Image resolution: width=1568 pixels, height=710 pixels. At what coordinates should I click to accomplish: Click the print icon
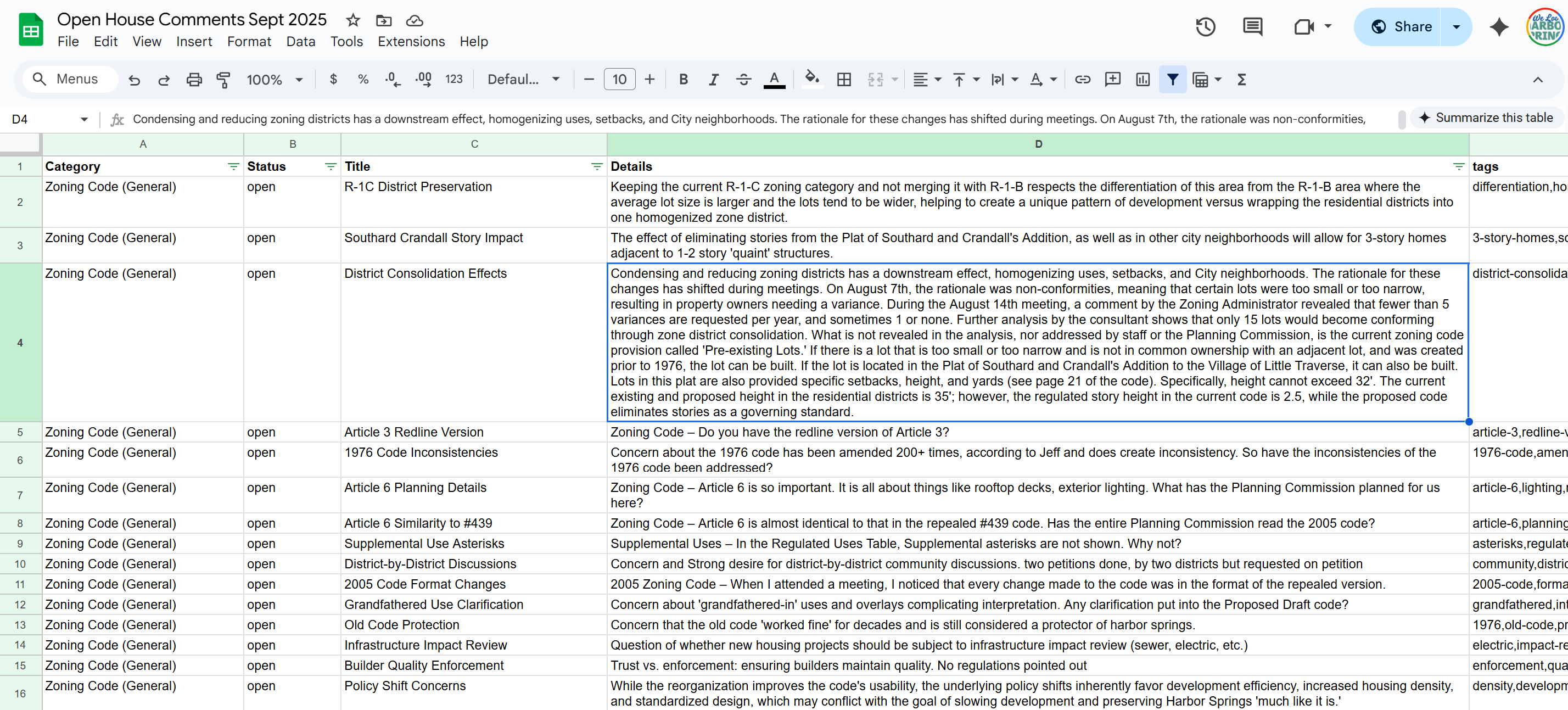click(x=194, y=79)
